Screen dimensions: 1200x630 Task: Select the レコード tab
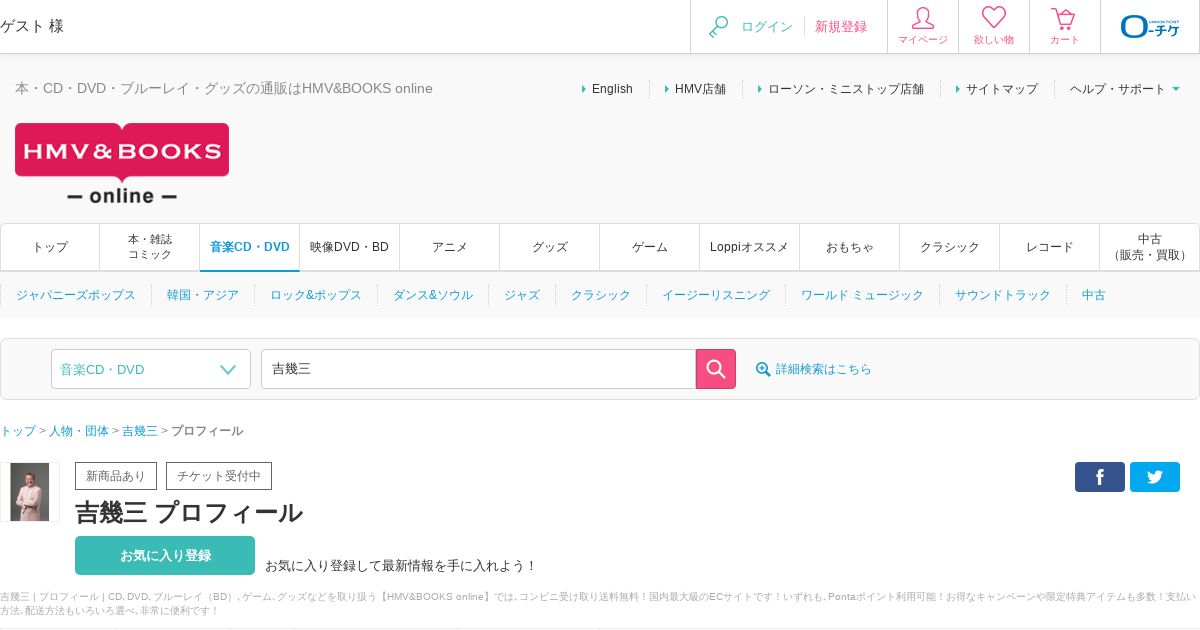[x=1050, y=247]
